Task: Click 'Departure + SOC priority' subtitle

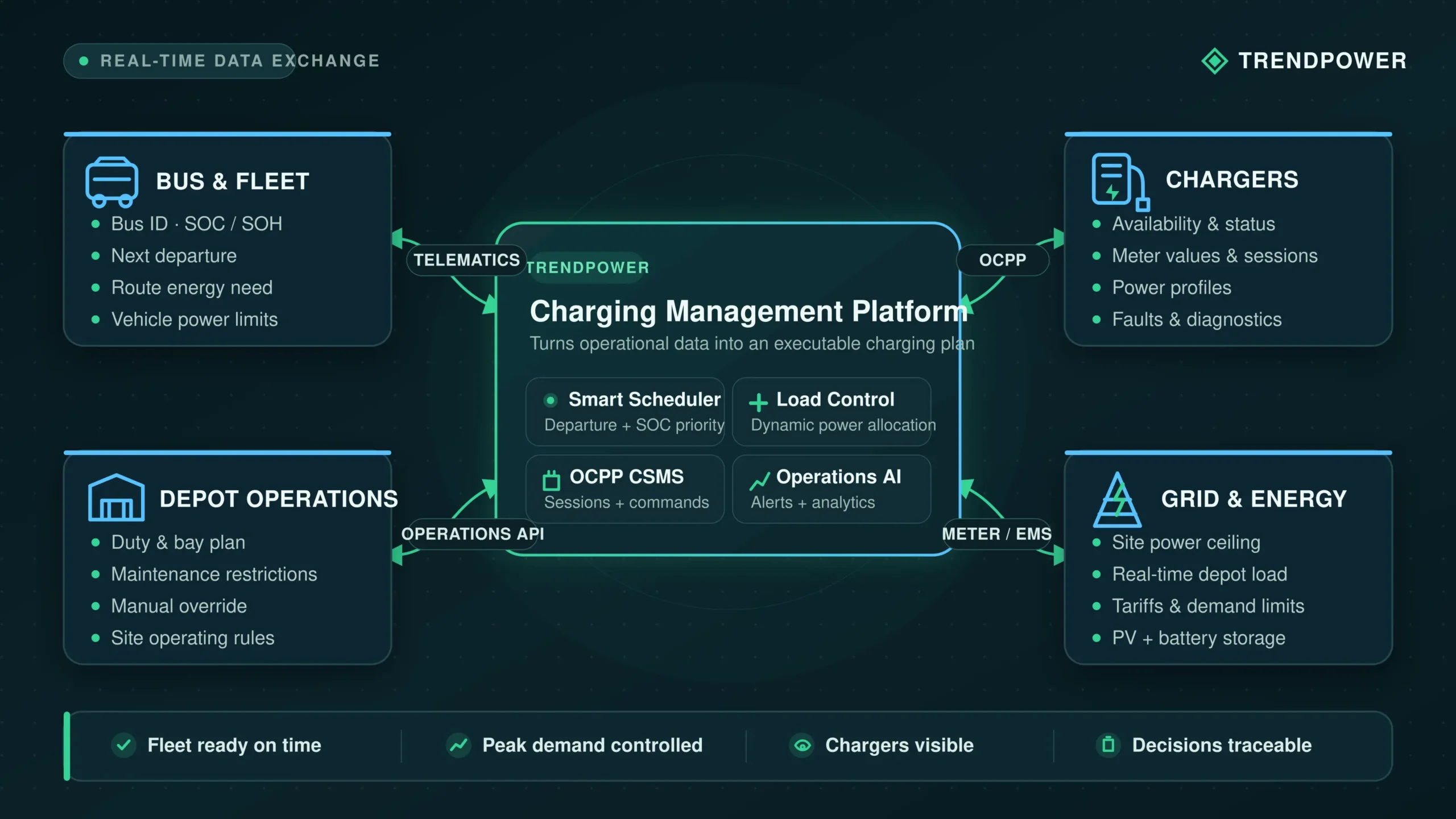Action: coord(634,425)
